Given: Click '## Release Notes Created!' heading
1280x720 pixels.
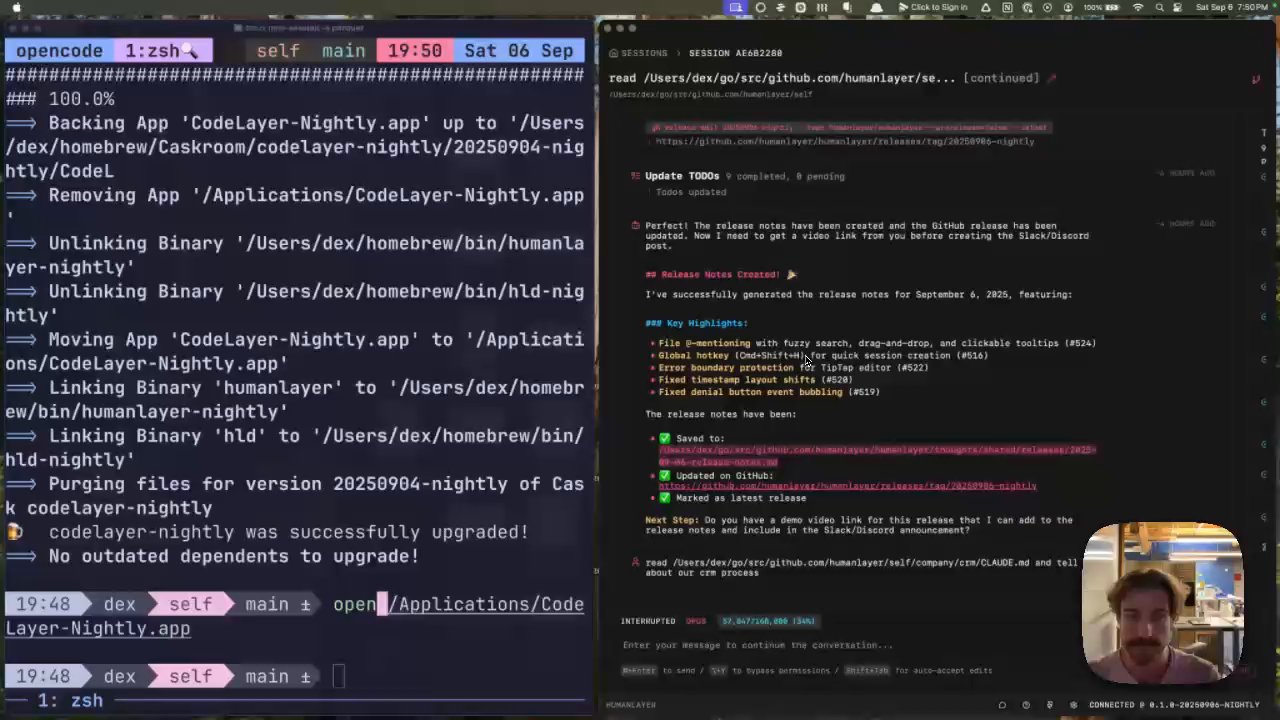Looking at the screenshot, I should (x=720, y=274).
